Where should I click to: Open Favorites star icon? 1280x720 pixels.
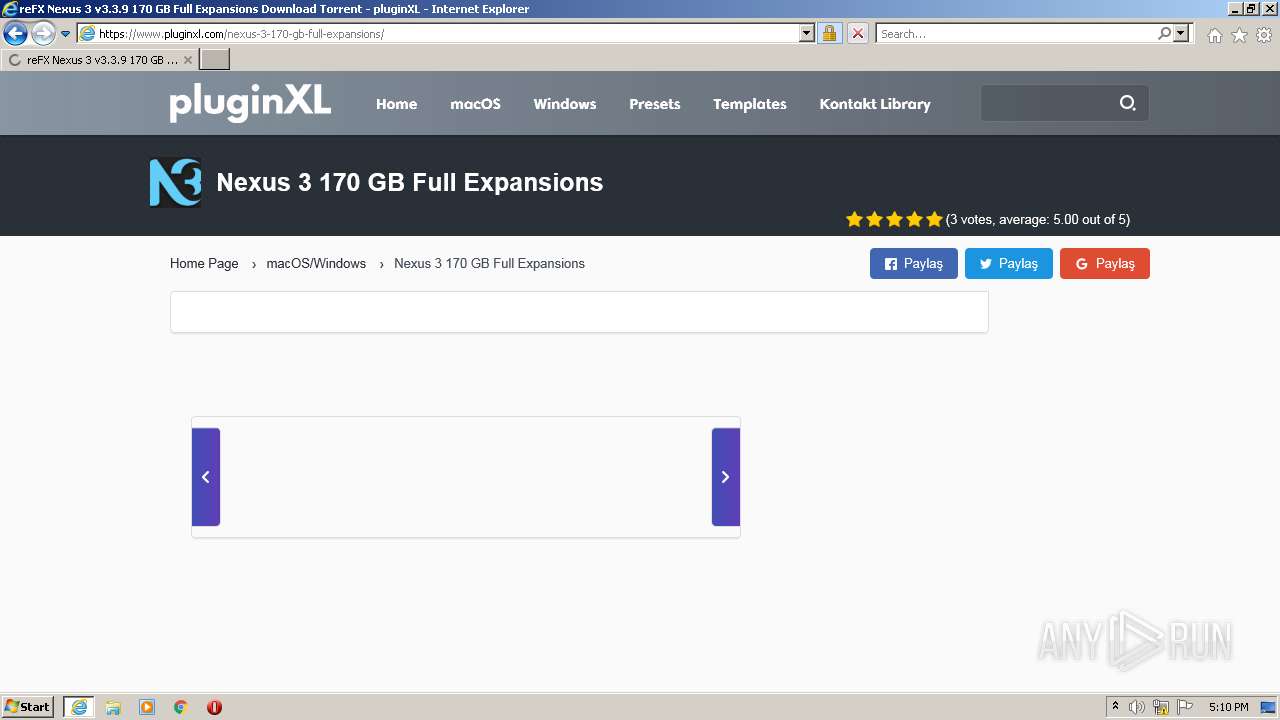click(x=1239, y=35)
